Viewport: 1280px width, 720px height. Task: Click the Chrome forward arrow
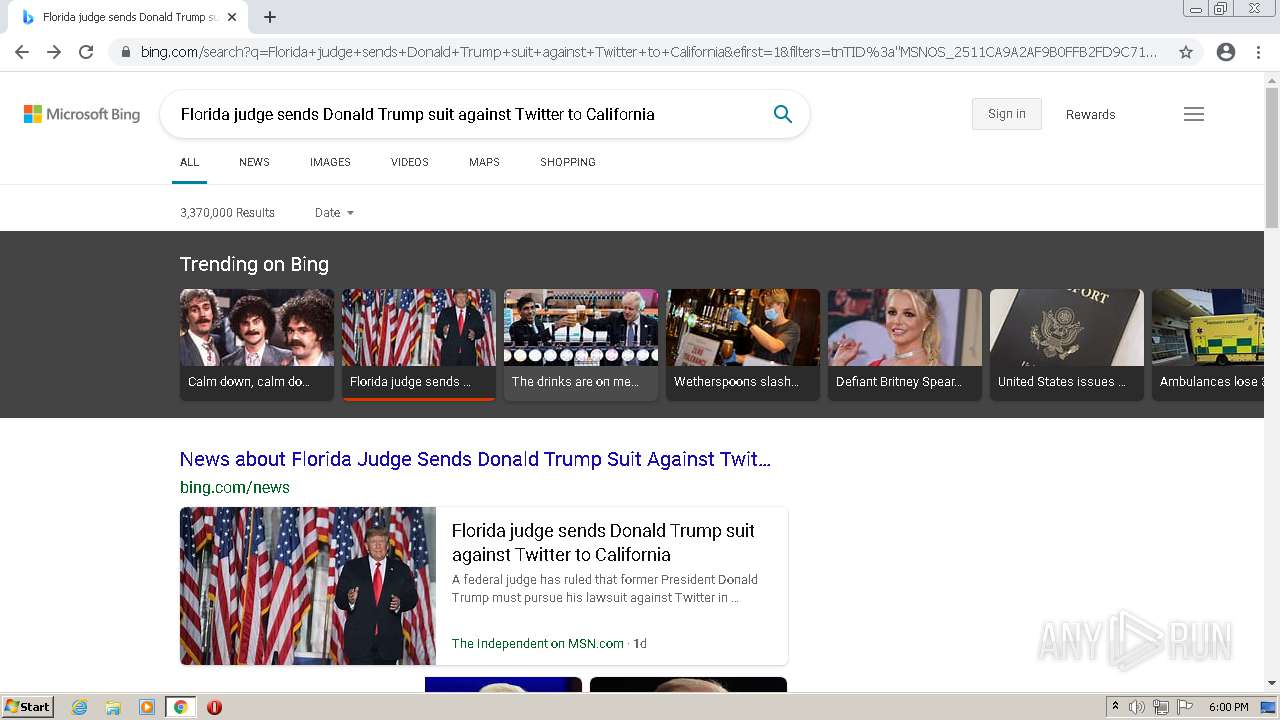click(x=54, y=52)
